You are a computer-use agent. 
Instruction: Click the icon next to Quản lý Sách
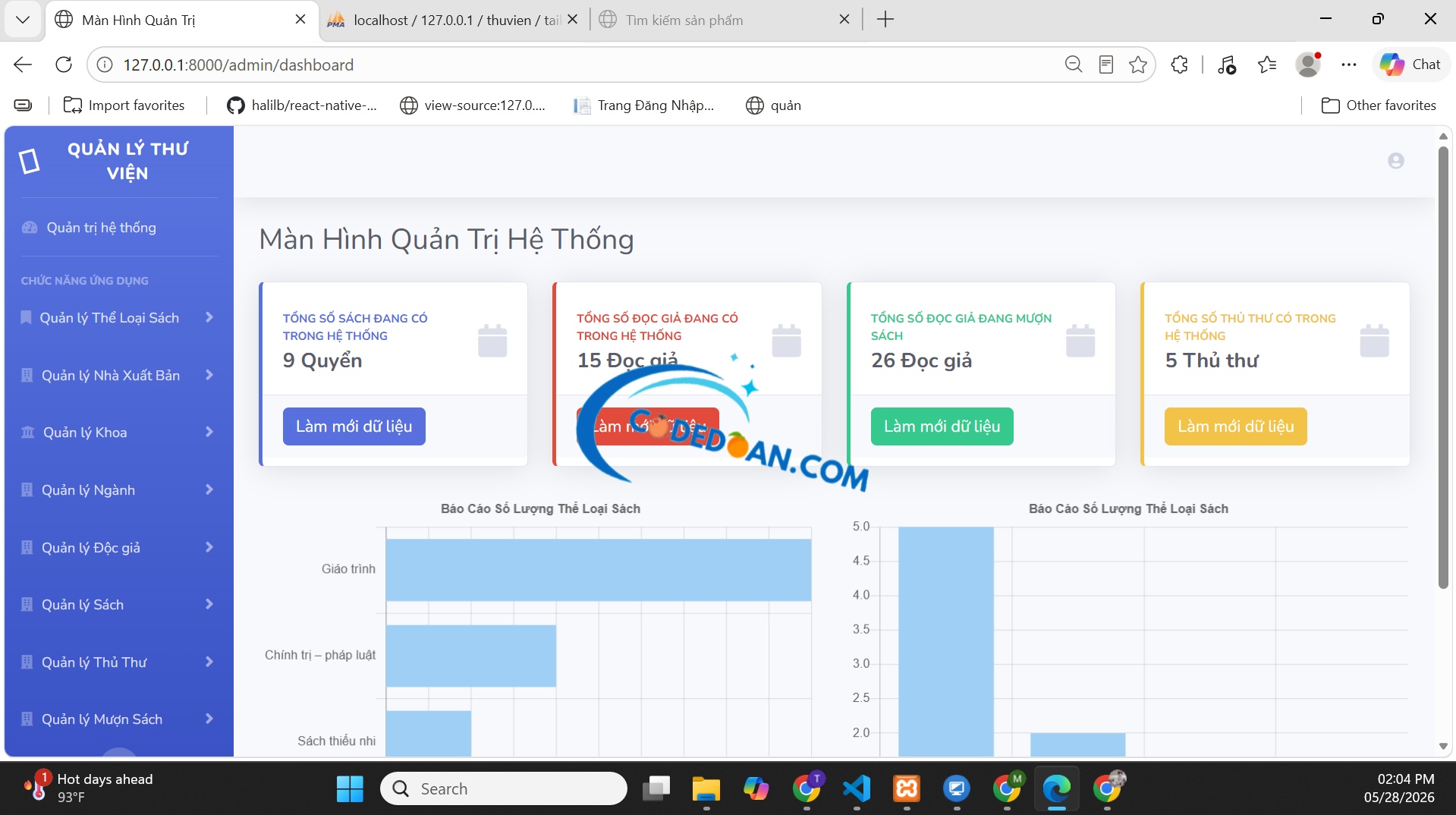27,605
